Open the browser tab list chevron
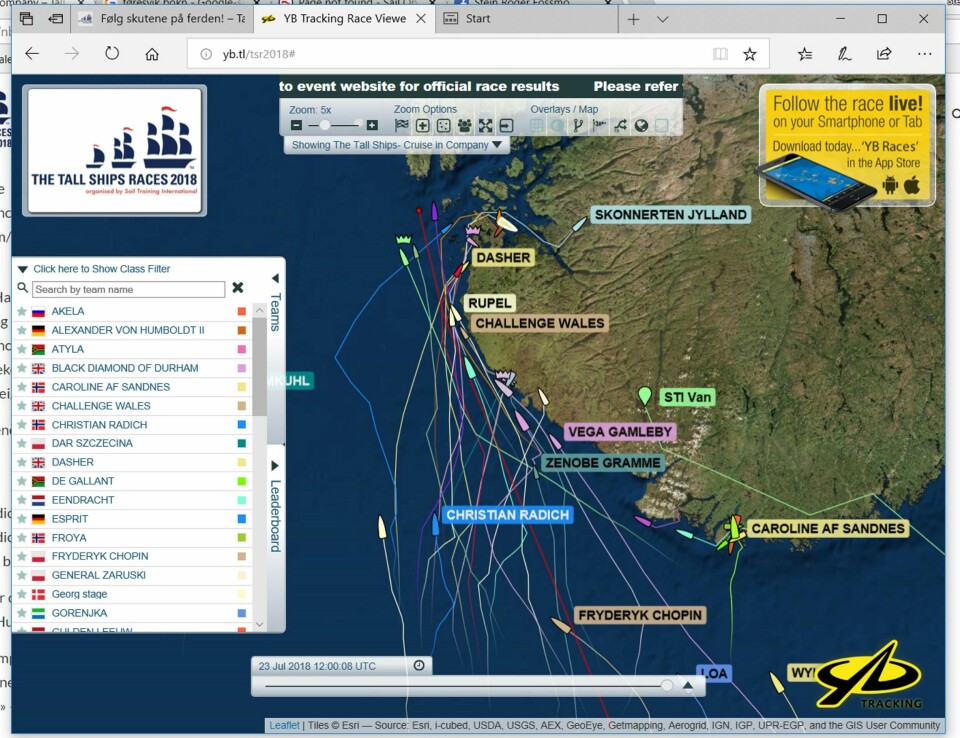The image size is (960, 738). 662,20
